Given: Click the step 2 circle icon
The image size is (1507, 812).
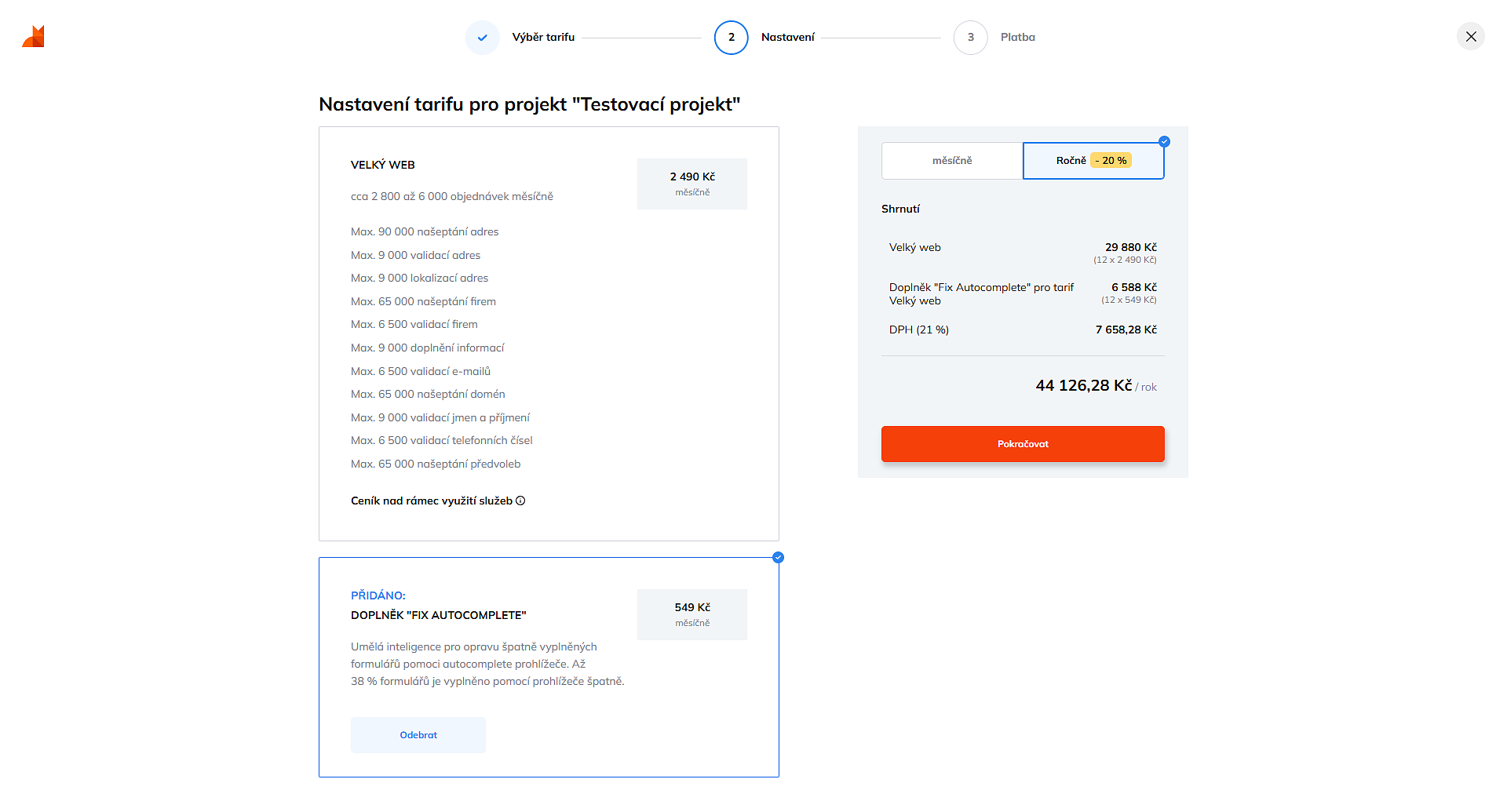Looking at the screenshot, I should tap(731, 37).
